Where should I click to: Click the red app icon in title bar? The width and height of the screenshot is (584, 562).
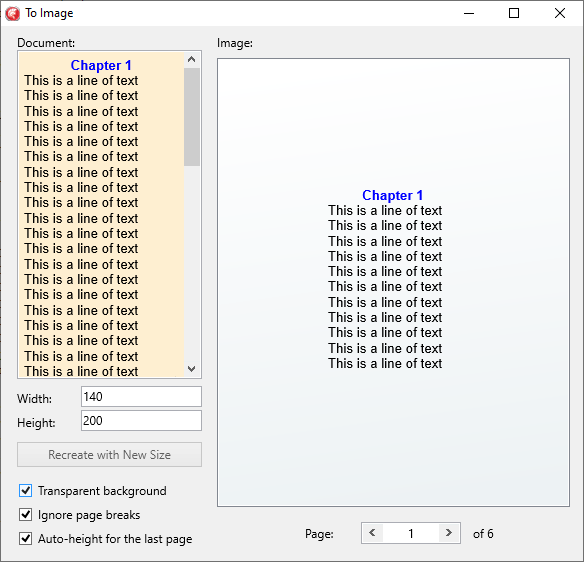pyautogui.click(x=13, y=13)
